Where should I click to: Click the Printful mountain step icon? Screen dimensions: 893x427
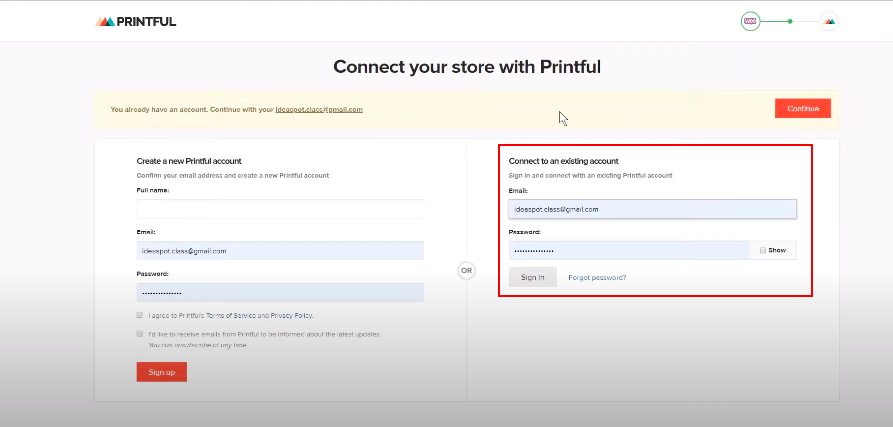click(x=829, y=21)
